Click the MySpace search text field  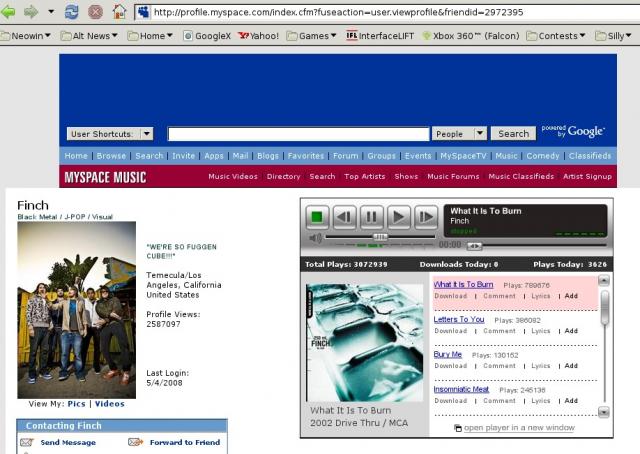[298, 134]
